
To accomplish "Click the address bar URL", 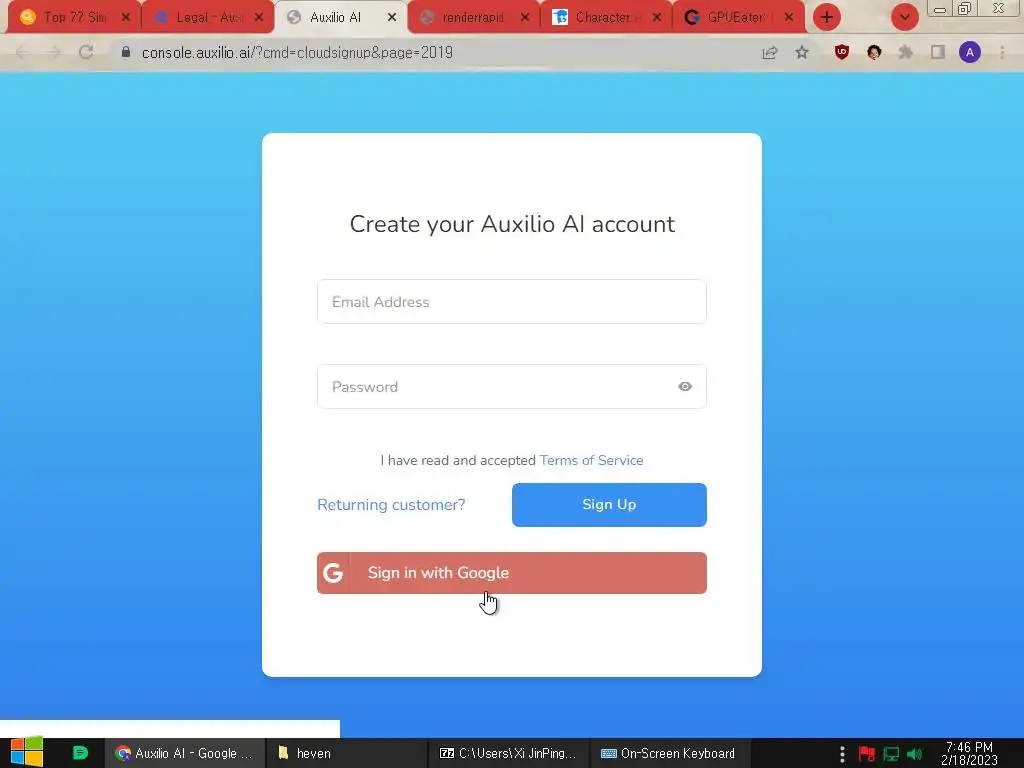I will pos(297,52).
